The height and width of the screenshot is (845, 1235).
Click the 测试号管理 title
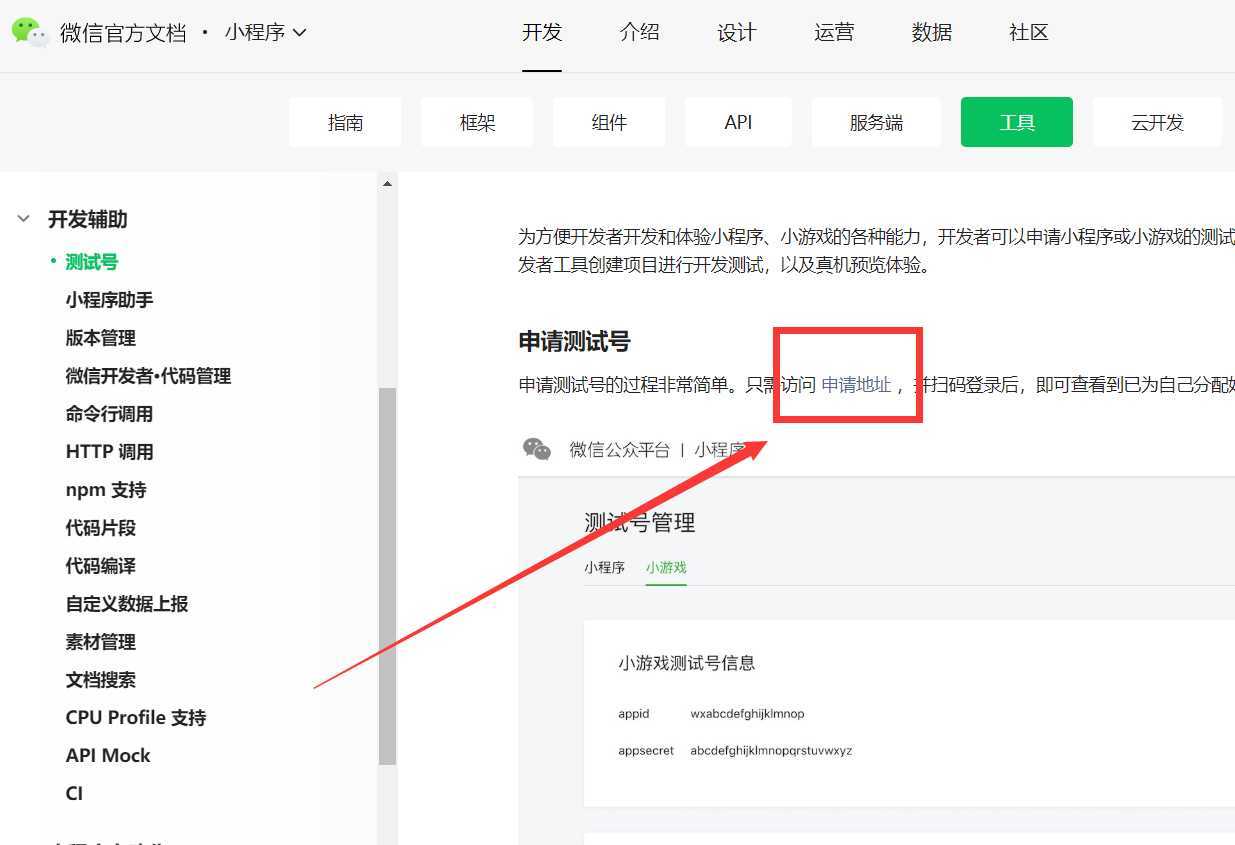640,522
